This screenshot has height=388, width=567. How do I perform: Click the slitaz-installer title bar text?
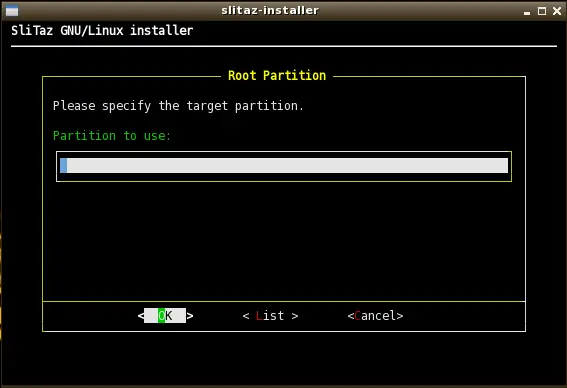pos(270,10)
